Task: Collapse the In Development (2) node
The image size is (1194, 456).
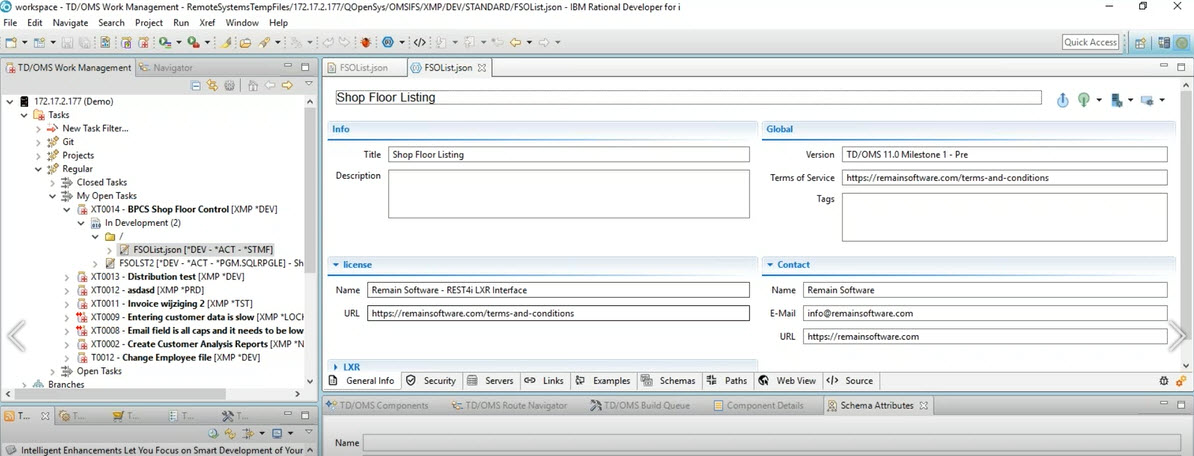Action: point(81,223)
